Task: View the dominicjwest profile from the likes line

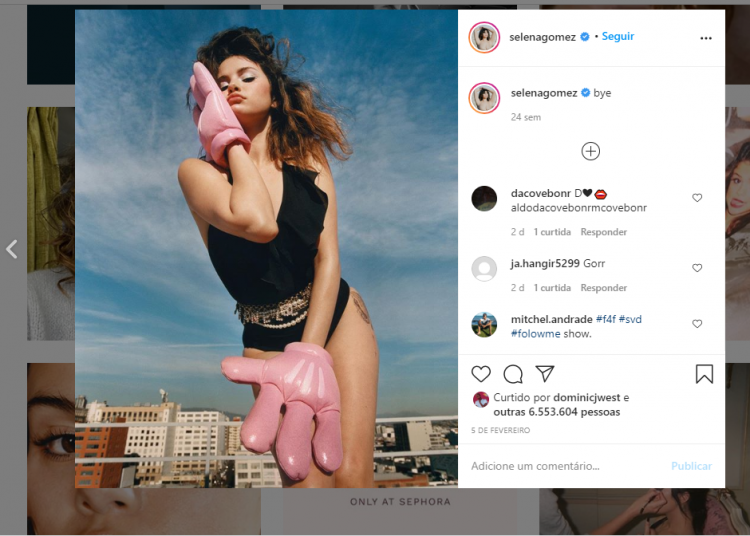Action: point(586,397)
